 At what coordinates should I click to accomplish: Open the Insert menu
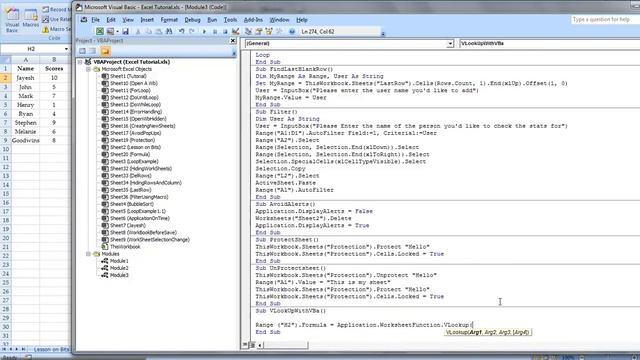click(147, 20)
